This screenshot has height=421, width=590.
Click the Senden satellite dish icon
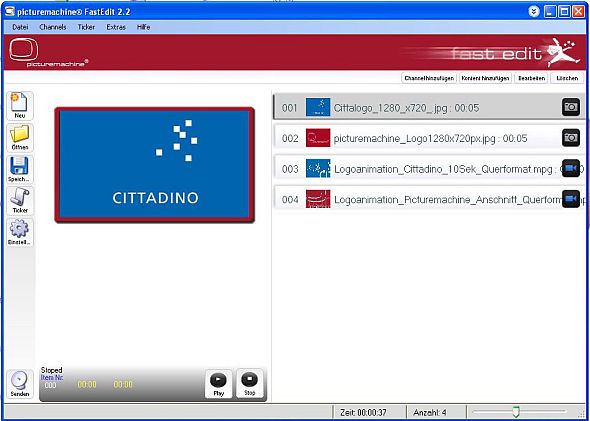click(20, 384)
